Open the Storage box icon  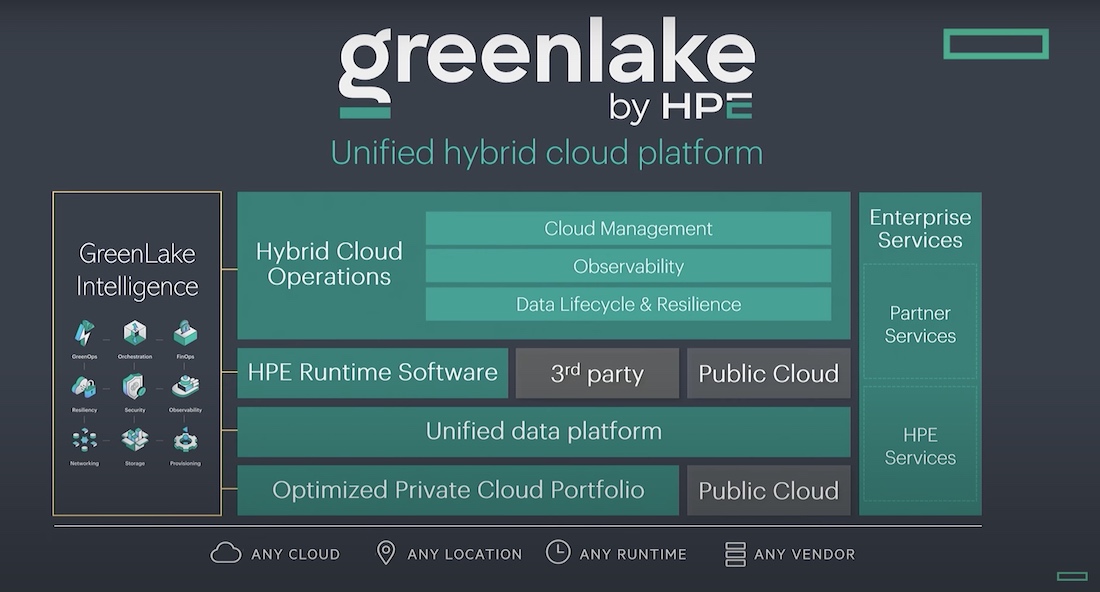coord(135,439)
